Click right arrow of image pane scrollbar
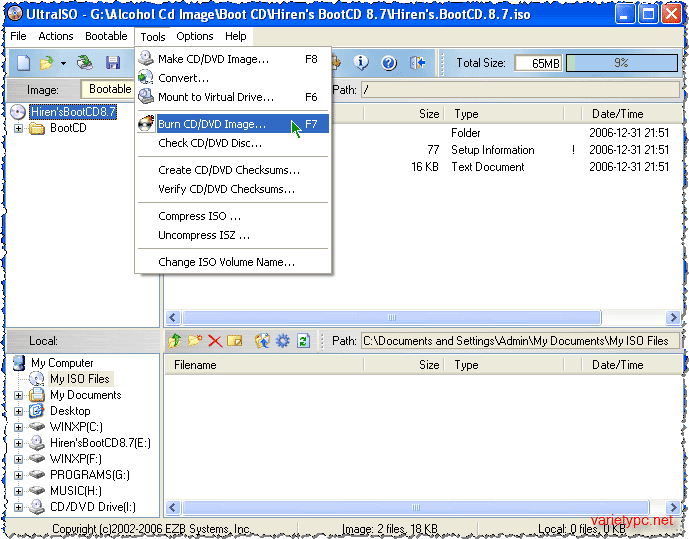The width and height of the screenshot is (689, 539). tap(673, 317)
